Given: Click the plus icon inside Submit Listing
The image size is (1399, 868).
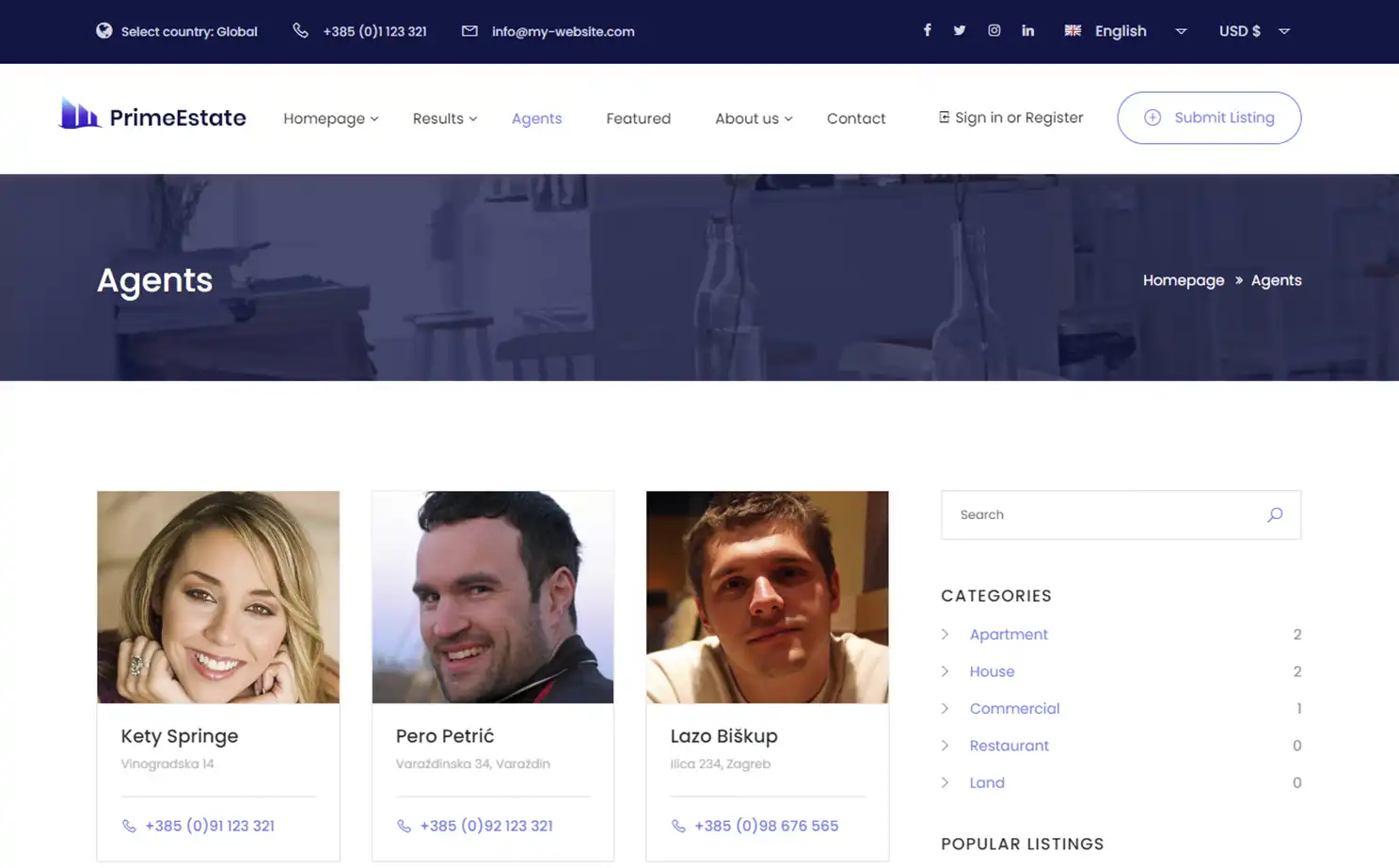Looking at the screenshot, I should click(1152, 118).
